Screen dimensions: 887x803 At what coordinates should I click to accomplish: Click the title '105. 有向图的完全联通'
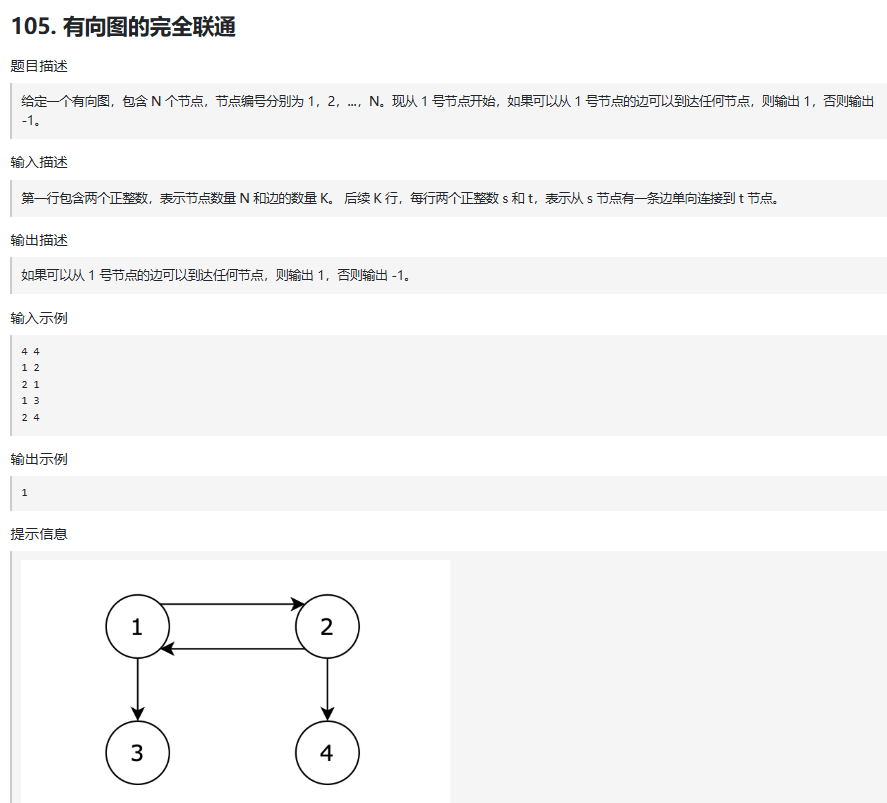(123, 27)
